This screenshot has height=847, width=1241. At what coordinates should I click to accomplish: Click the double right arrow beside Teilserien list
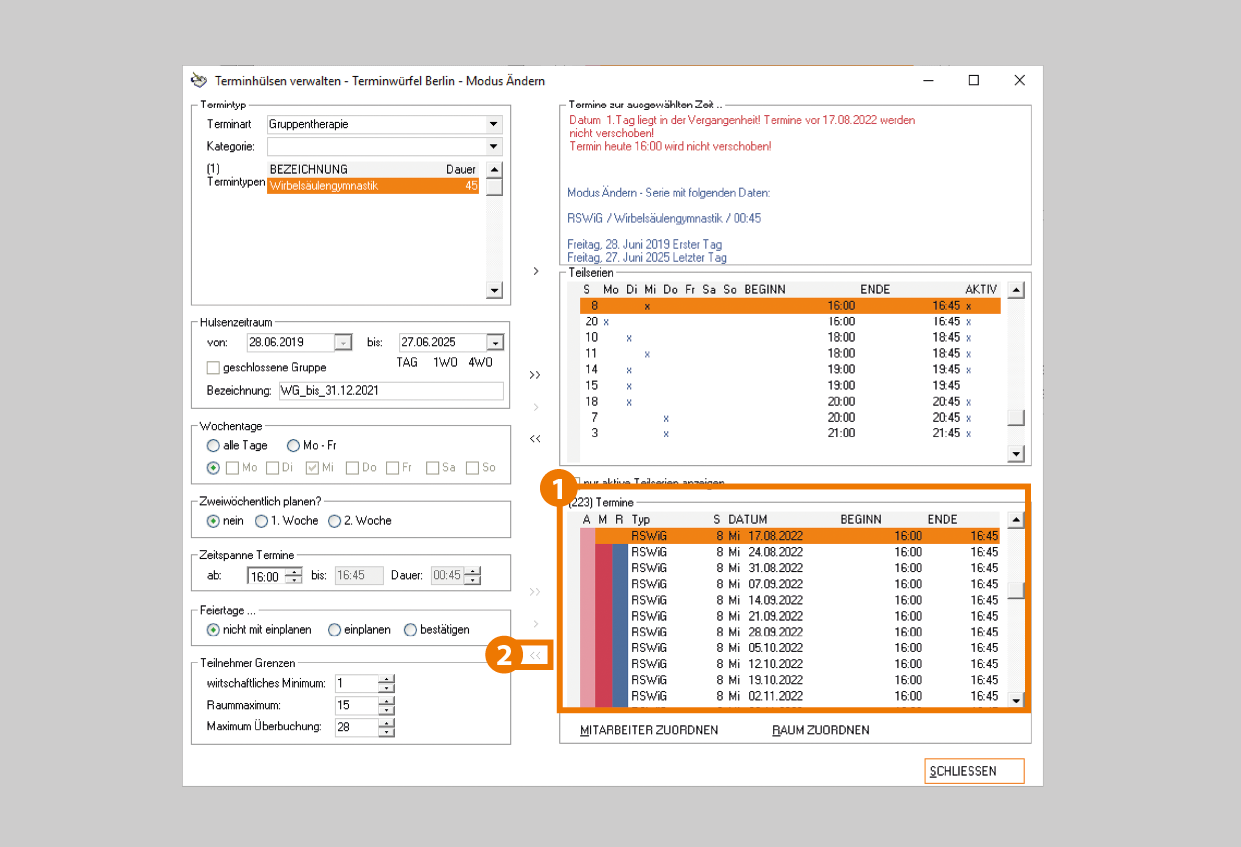click(x=535, y=375)
